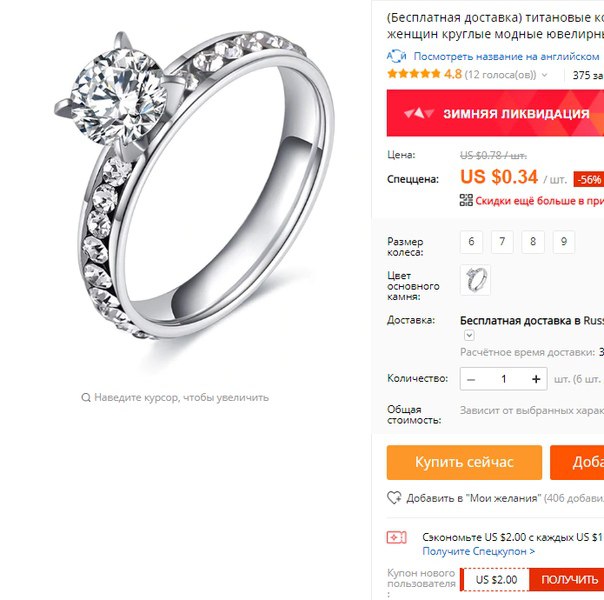Open the Получите Спецкупон link

478,551
